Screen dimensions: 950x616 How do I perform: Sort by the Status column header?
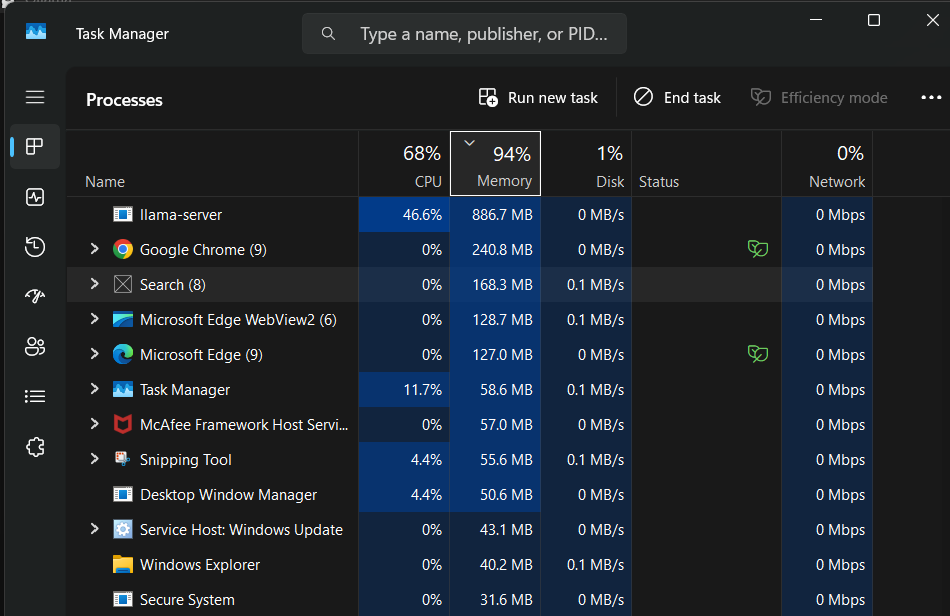(x=706, y=164)
